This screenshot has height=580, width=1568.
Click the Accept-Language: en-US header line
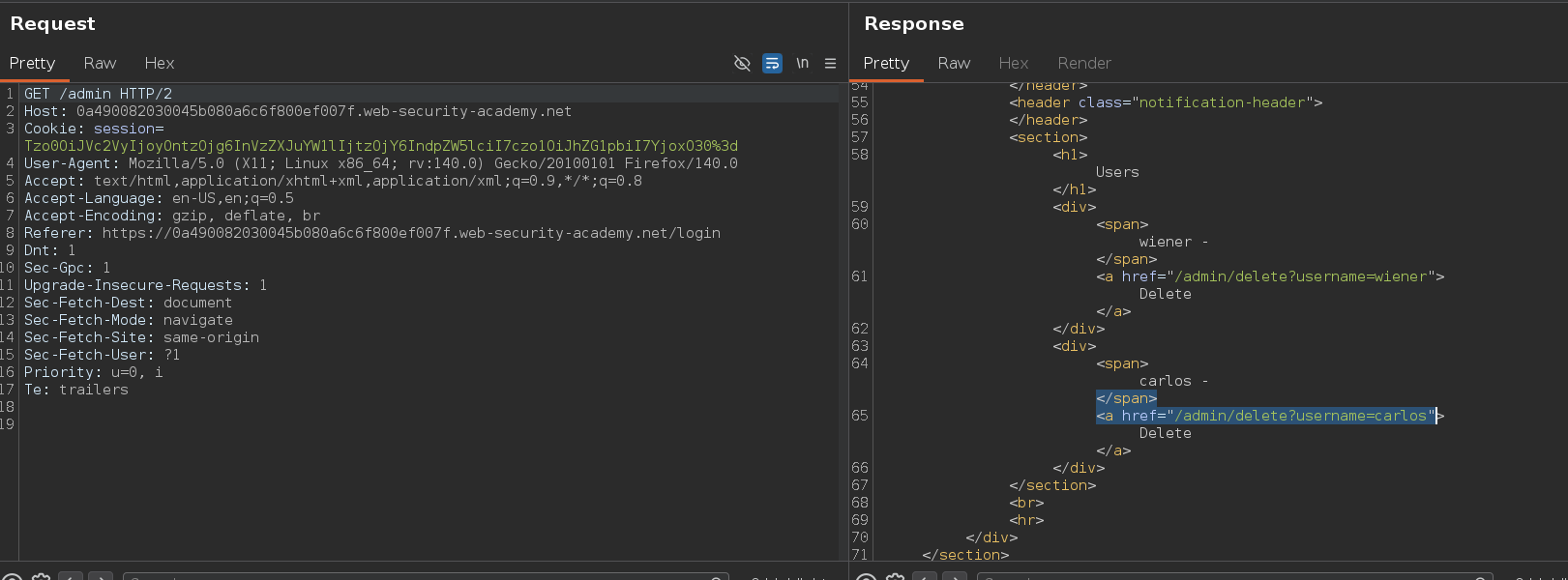click(159, 198)
